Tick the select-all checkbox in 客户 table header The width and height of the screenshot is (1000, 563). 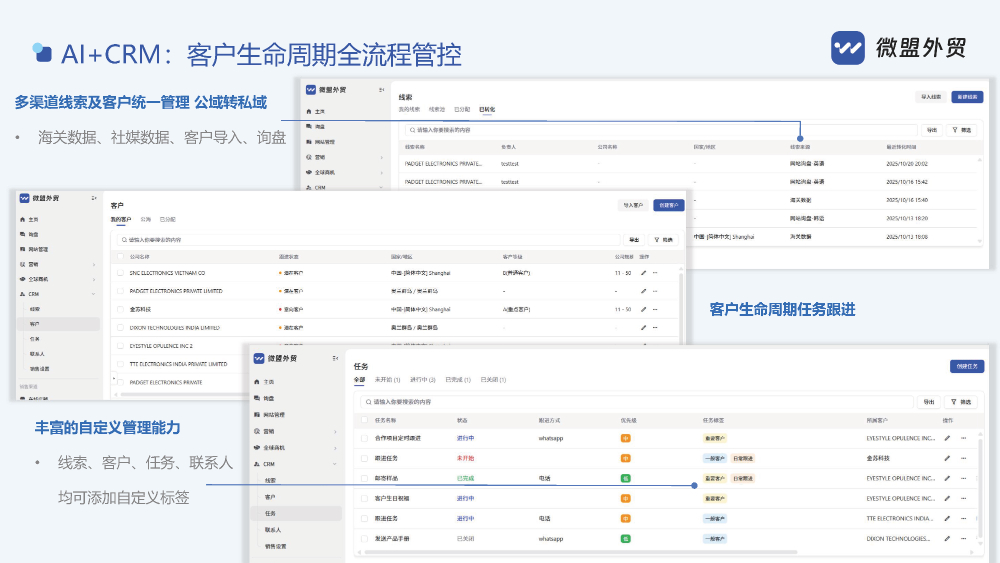click(120, 256)
